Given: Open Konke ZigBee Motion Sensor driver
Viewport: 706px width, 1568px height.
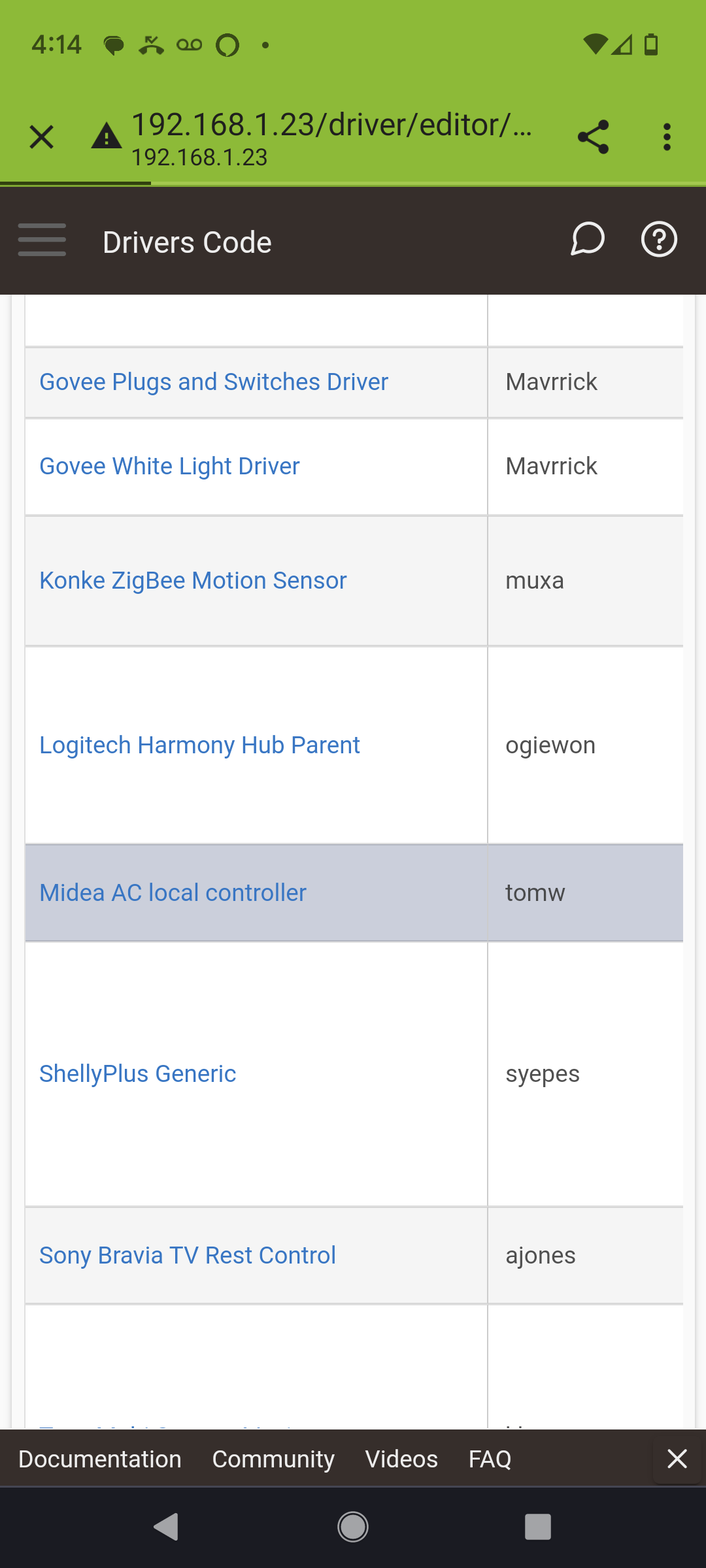Looking at the screenshot, I should click(x=193, y=581).
